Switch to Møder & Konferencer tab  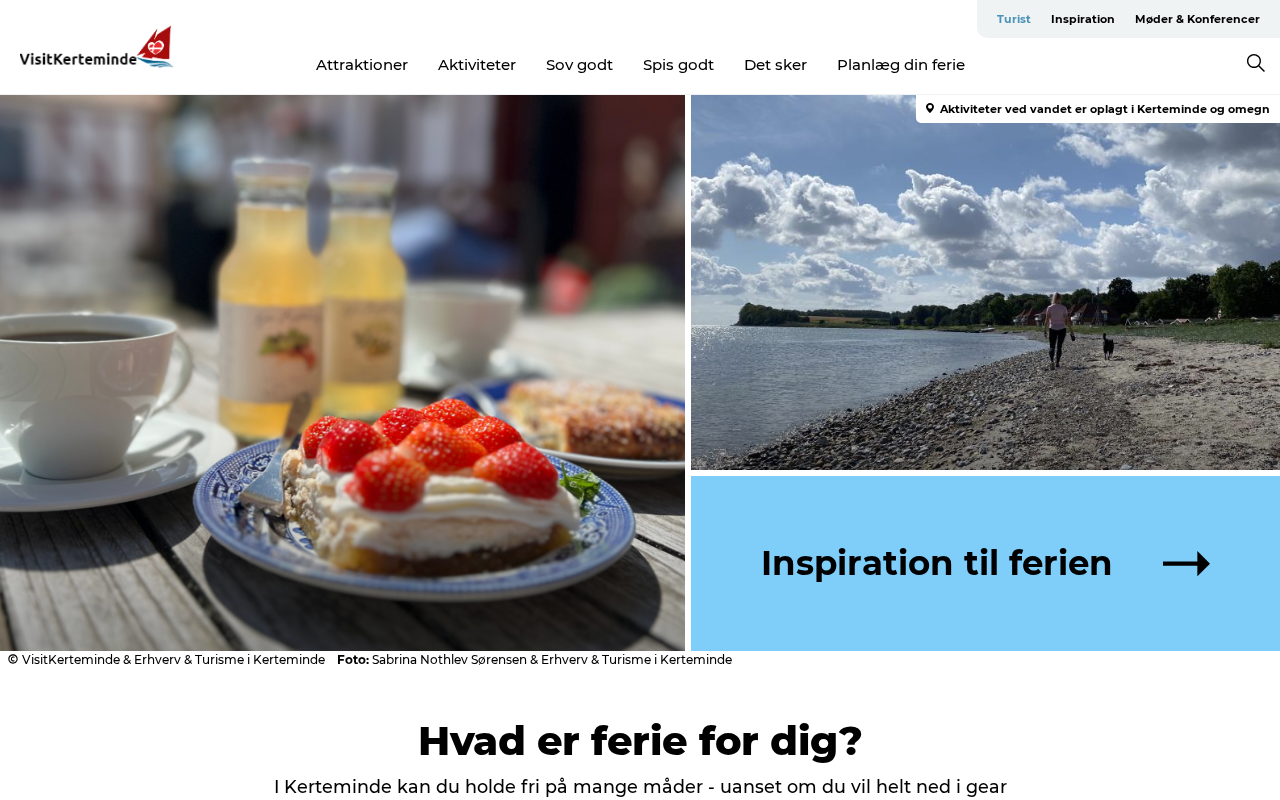point(1197,19)
